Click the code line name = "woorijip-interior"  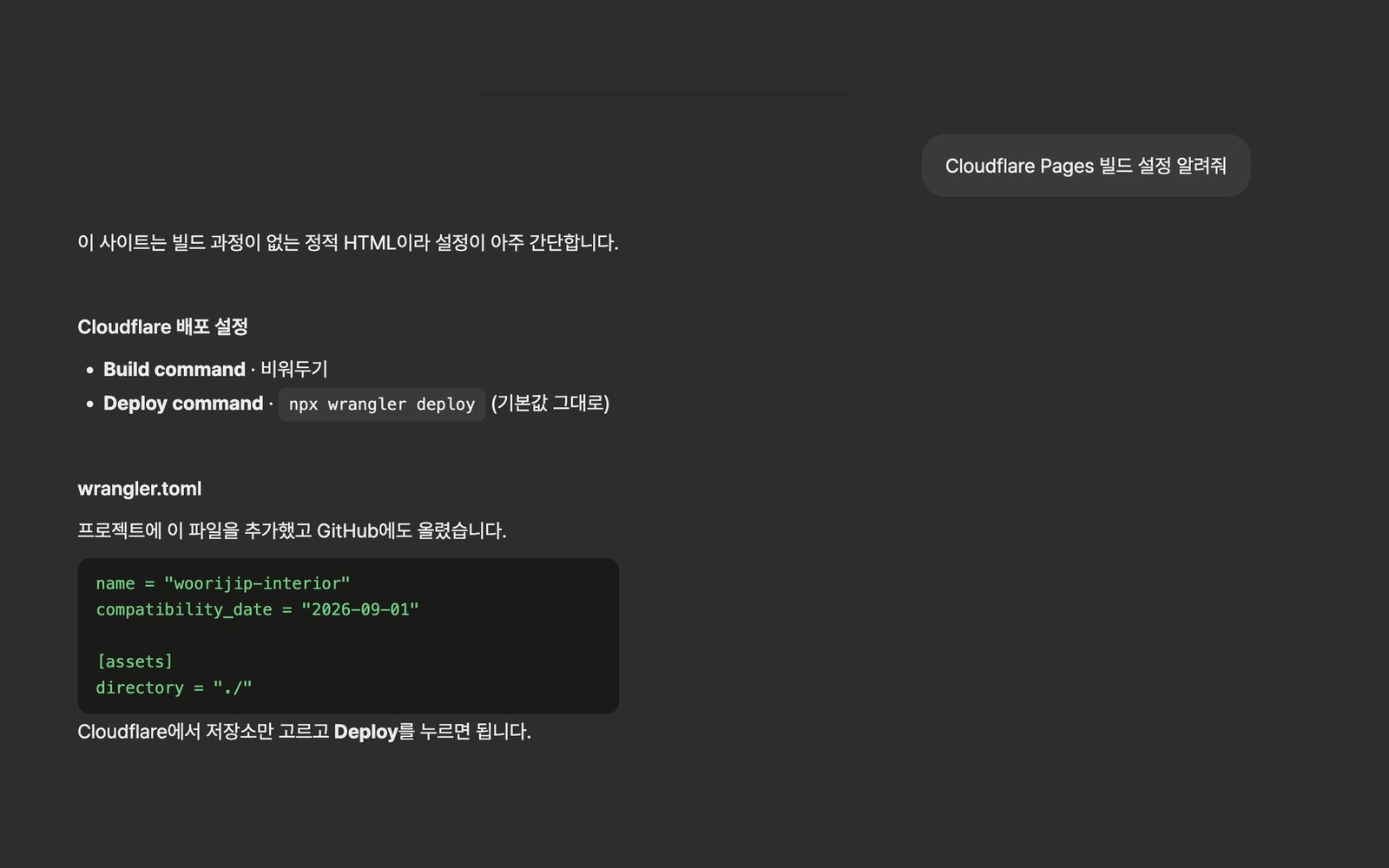click(x=223, y=583)
